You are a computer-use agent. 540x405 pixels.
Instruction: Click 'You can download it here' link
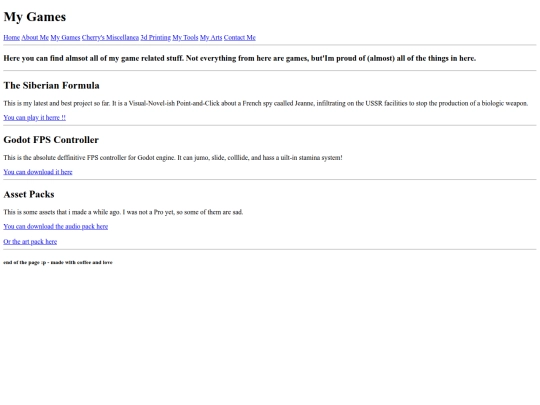38,172
